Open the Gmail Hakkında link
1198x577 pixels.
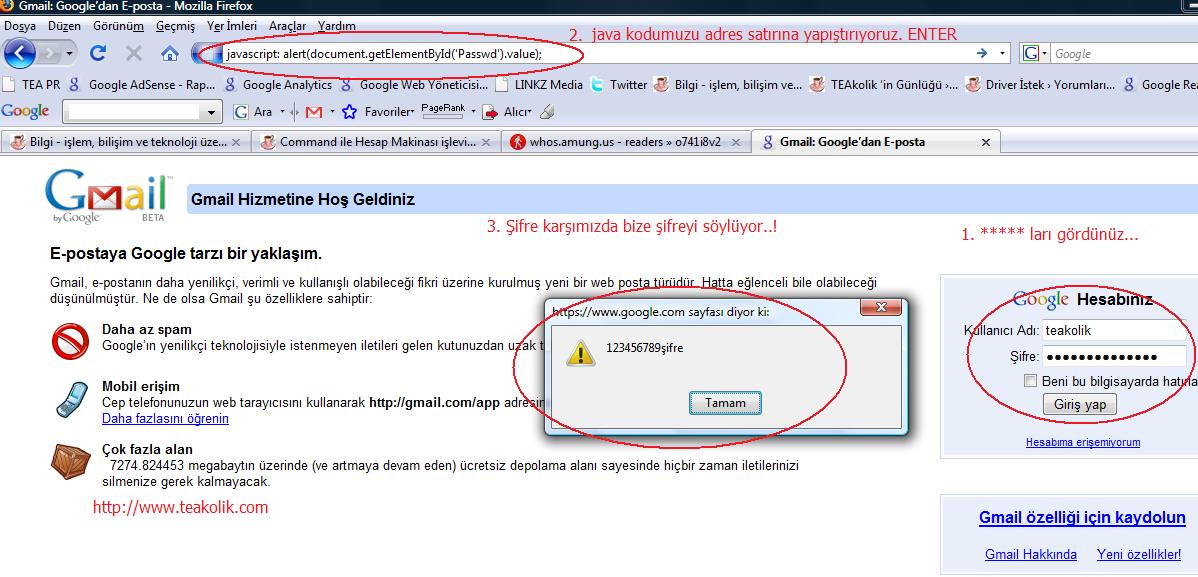pos(1031,555)
